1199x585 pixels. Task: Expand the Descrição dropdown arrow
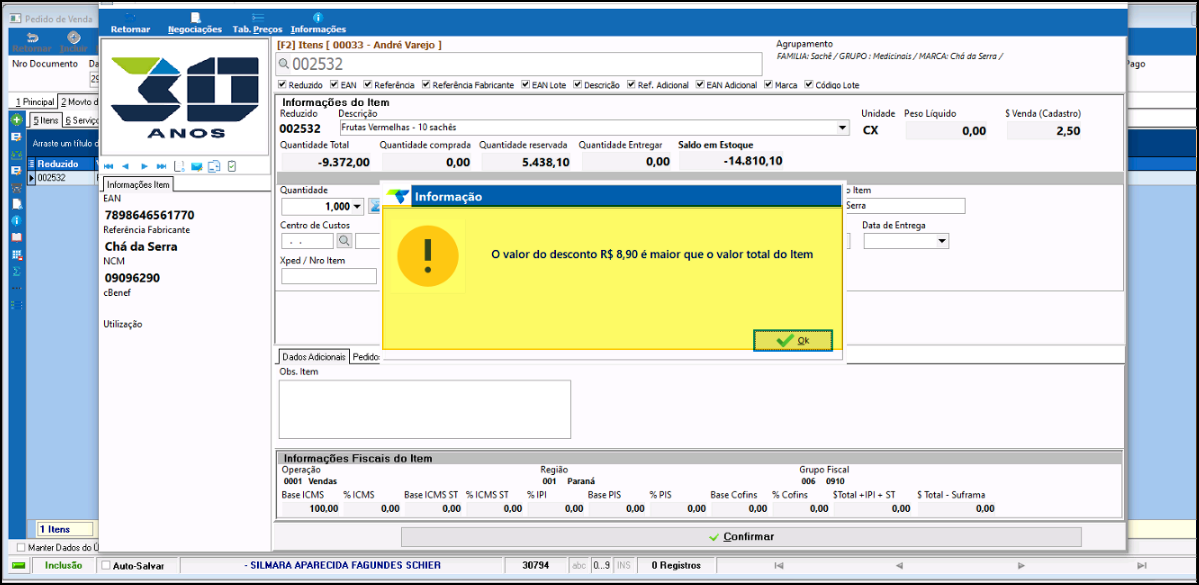pos(843,128)
